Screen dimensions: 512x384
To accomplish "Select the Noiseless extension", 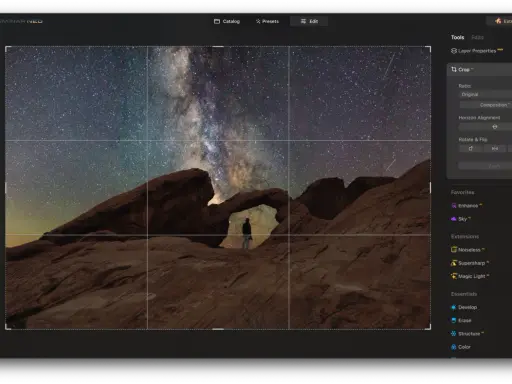I will (468, 250).
